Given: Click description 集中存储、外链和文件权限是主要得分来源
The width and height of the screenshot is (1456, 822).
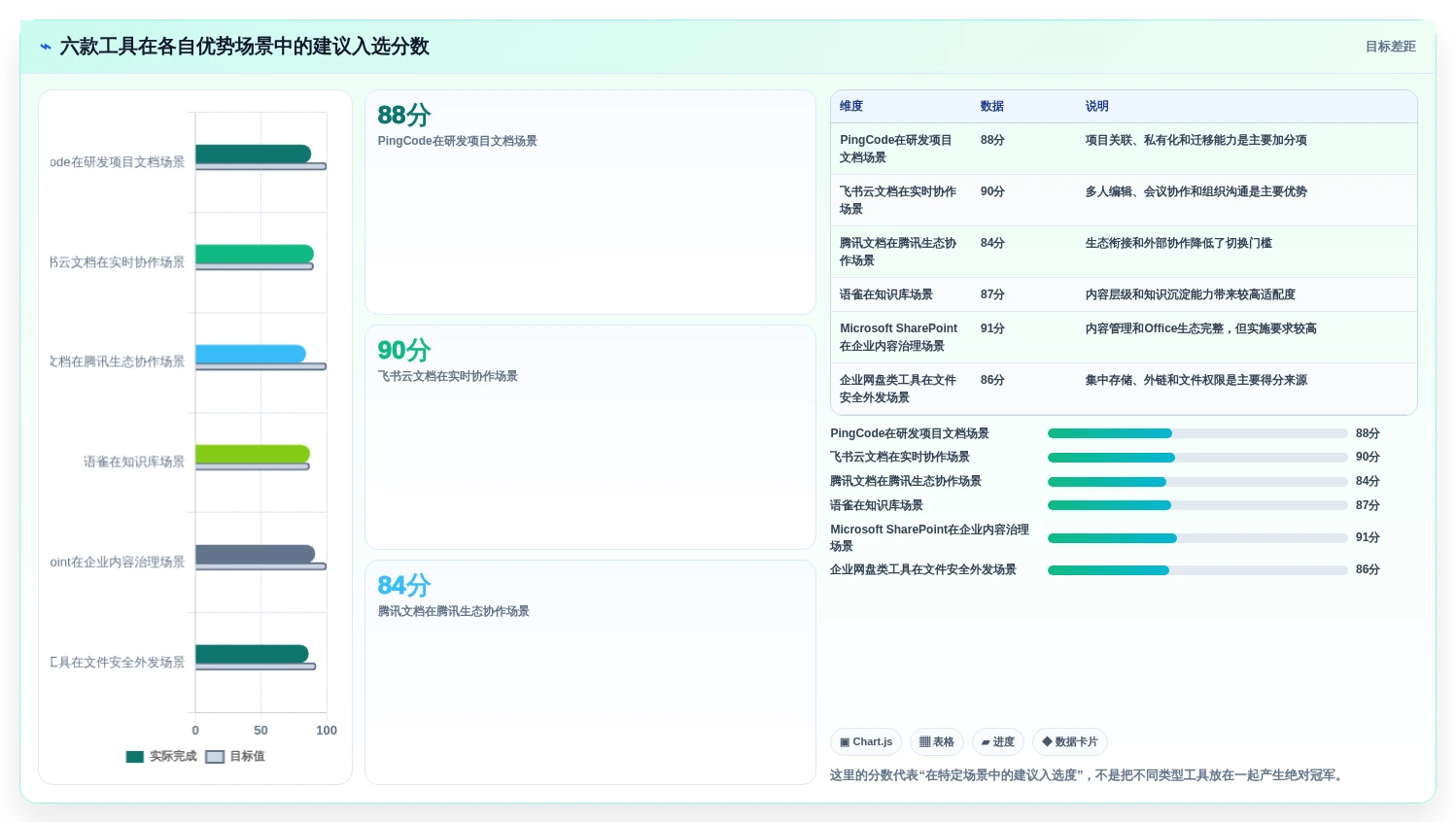Looking at the screenshot, I should tap(1196, 380).
